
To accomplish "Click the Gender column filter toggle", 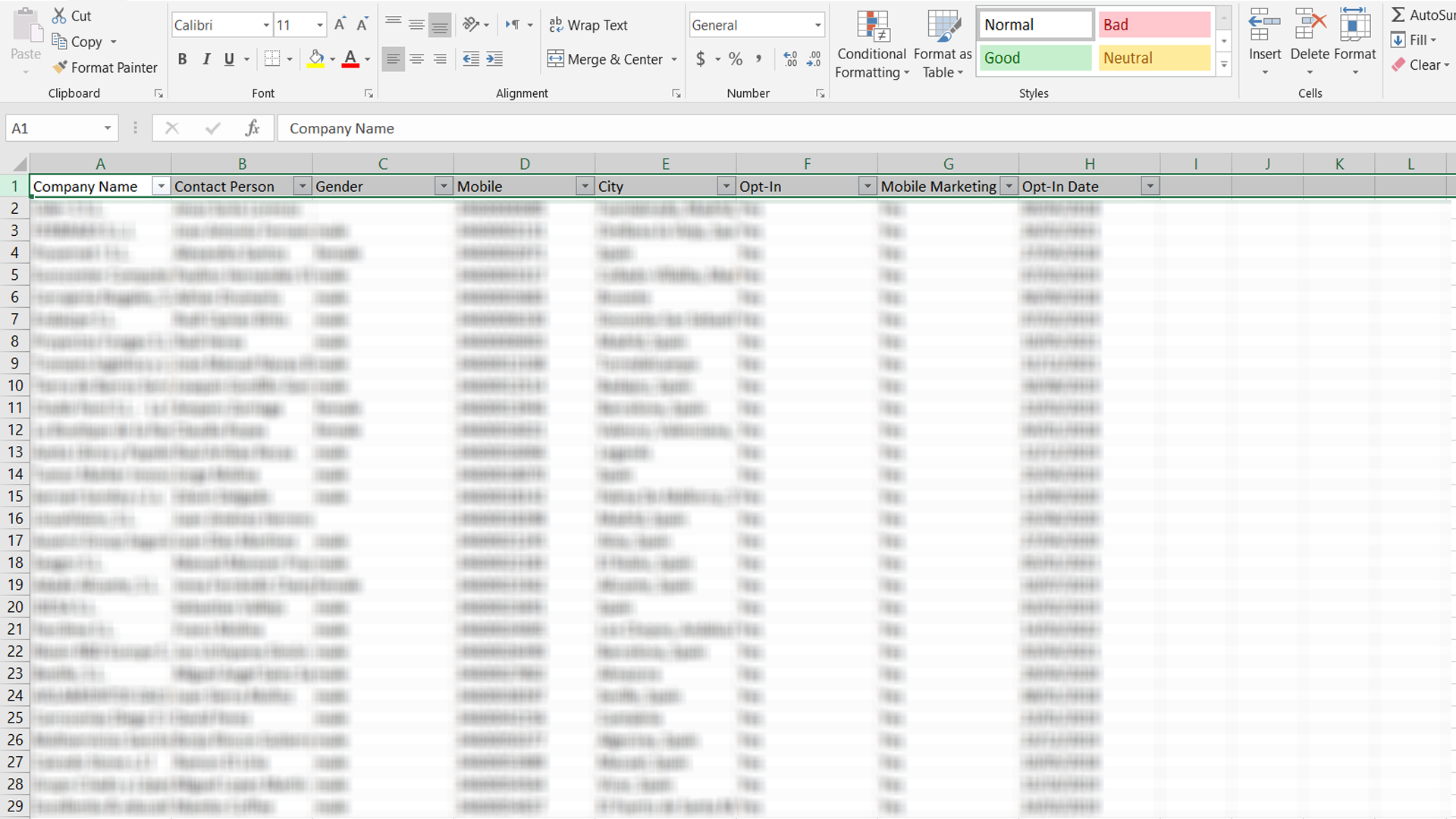I will click(442, 186).
